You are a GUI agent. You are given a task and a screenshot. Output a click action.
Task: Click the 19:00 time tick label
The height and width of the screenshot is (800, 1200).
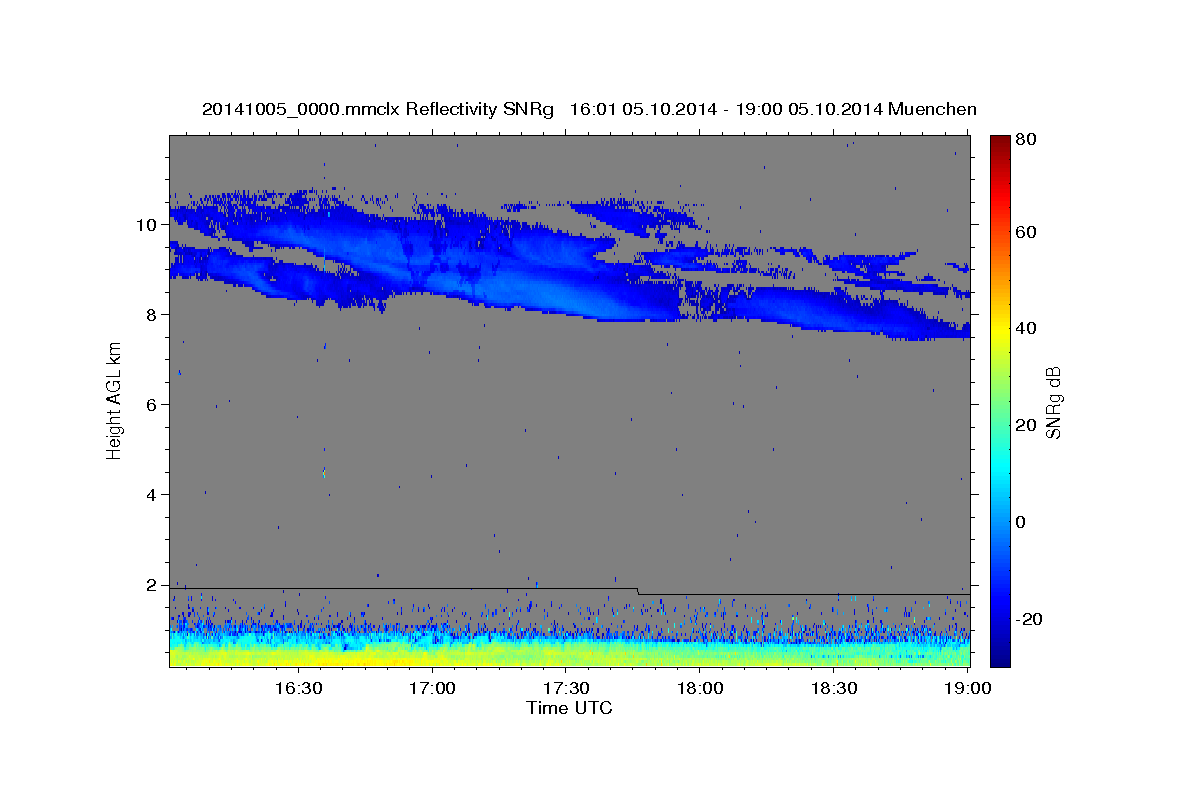coord(967,689)
